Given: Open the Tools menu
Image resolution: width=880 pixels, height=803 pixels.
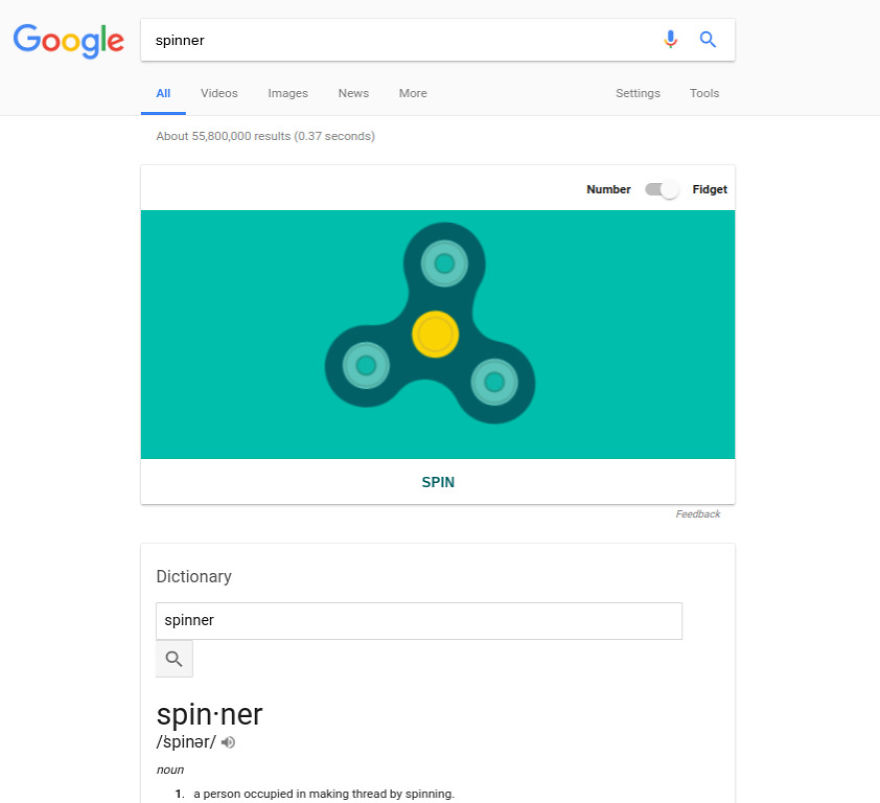Looking at the screenshot, I should [704, 93].
